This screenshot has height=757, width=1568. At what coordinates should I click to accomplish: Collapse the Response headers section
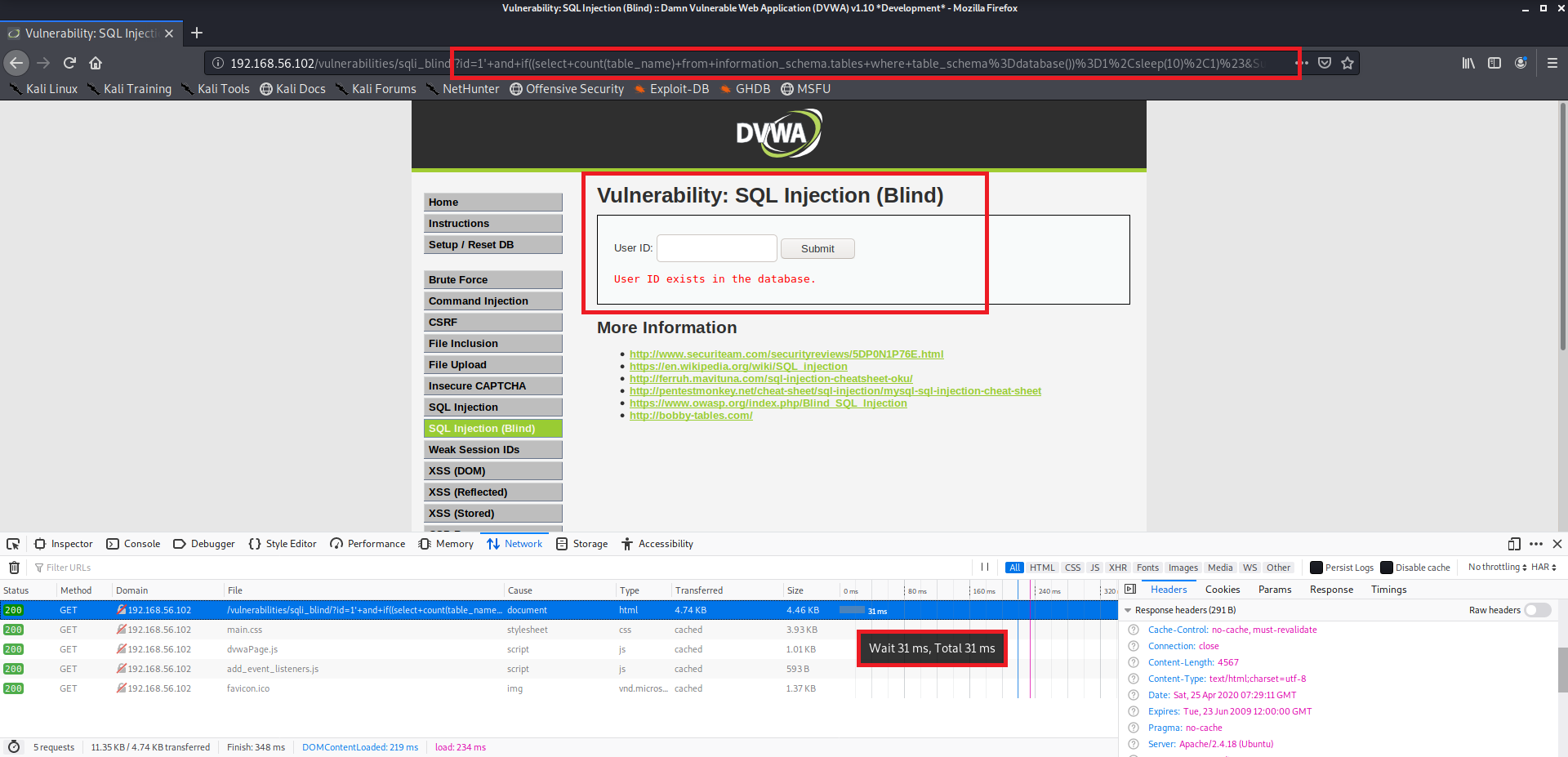[x=1128, y=610]
